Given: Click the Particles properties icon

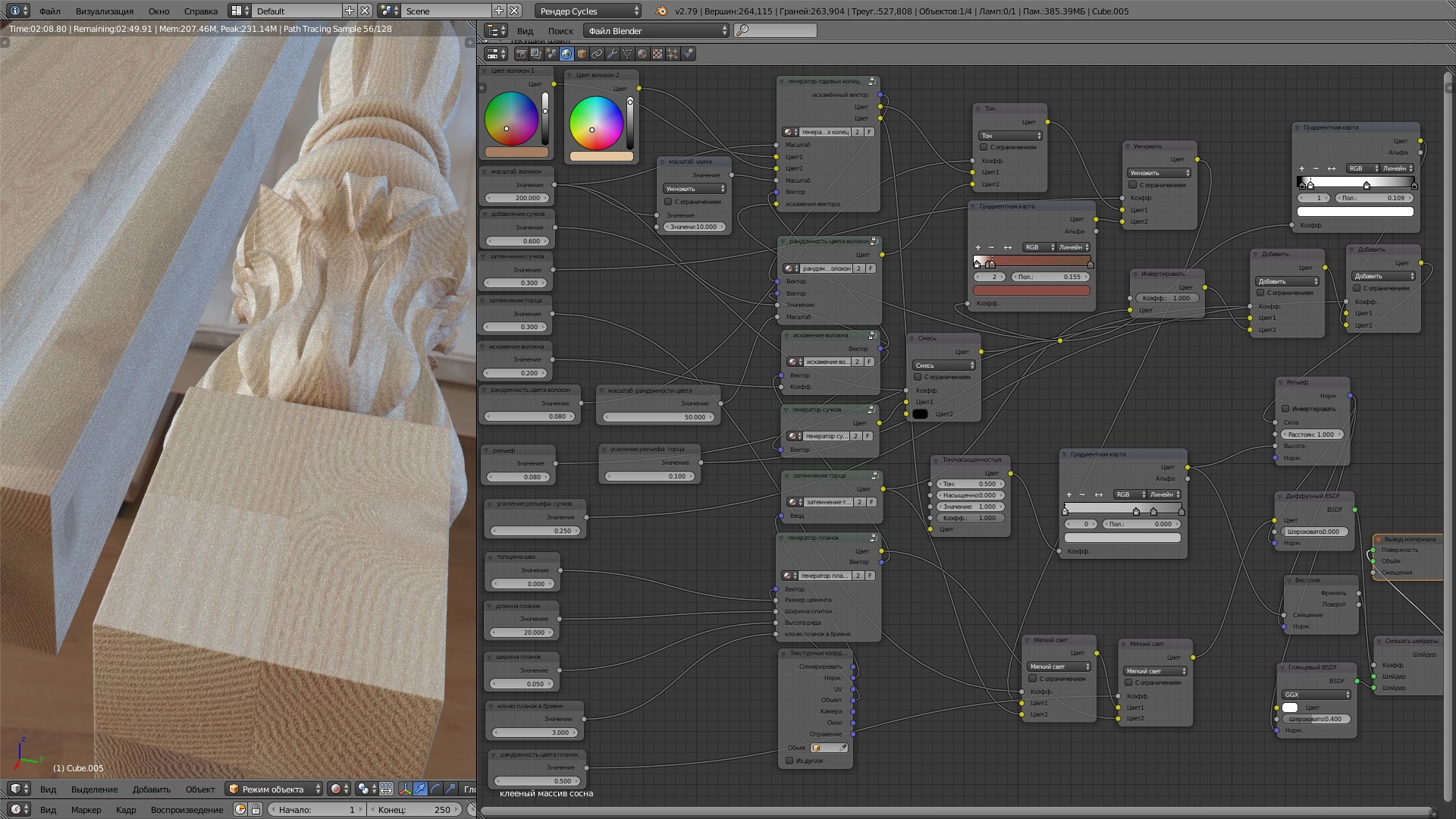Looking at the screenshot, I should pos(673,54).
